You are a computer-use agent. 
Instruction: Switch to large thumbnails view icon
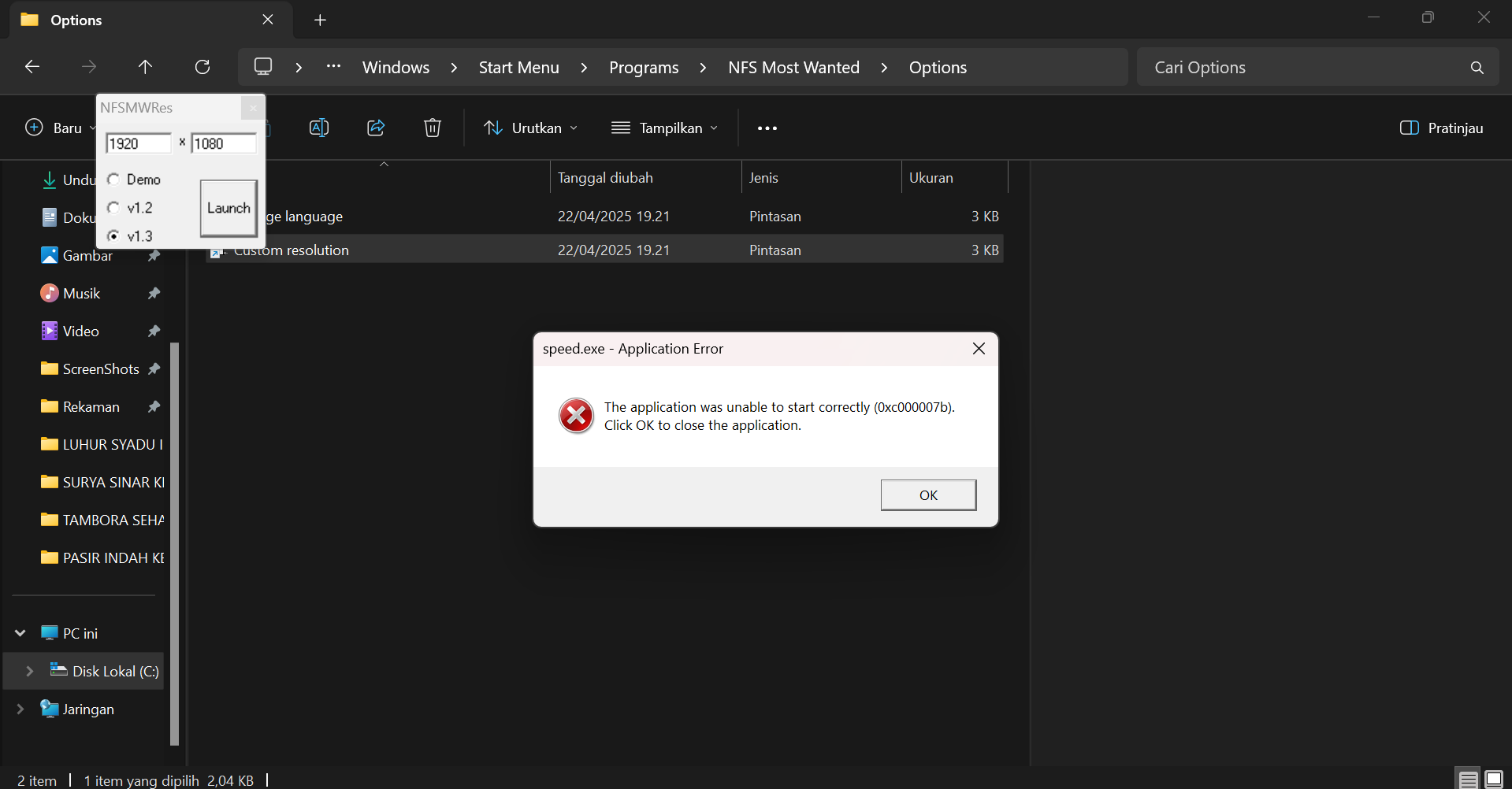[1494, 780]
